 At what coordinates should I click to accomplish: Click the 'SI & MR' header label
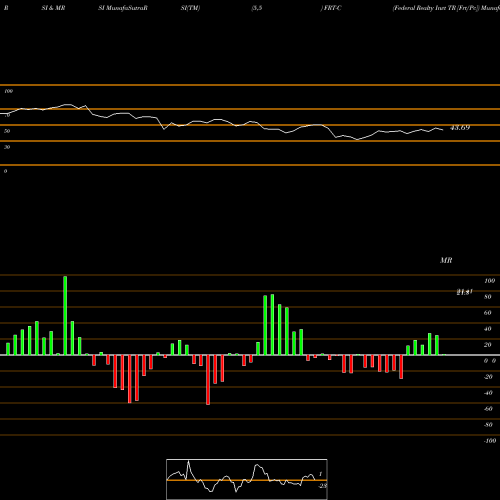53,8
